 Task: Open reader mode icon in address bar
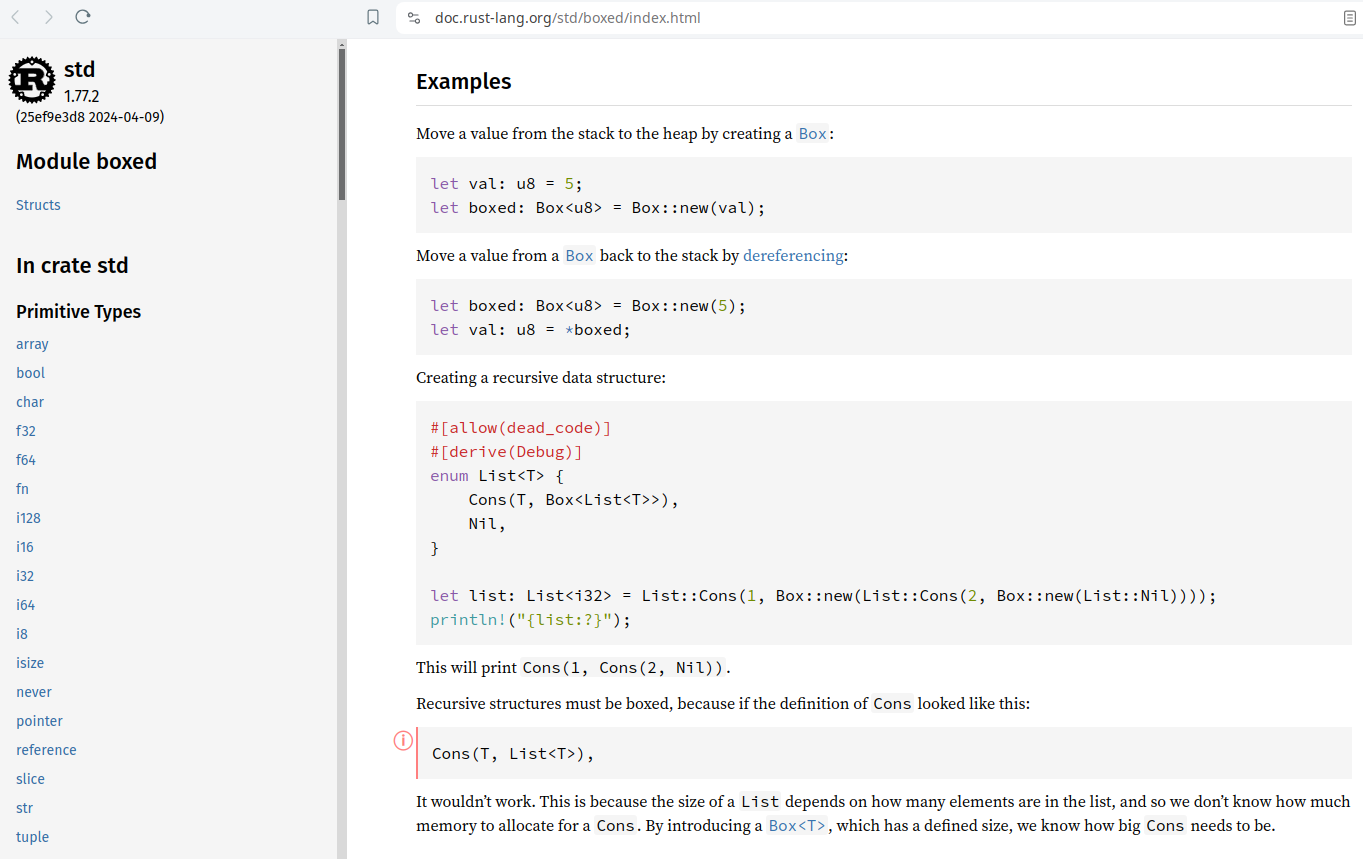1349,17
